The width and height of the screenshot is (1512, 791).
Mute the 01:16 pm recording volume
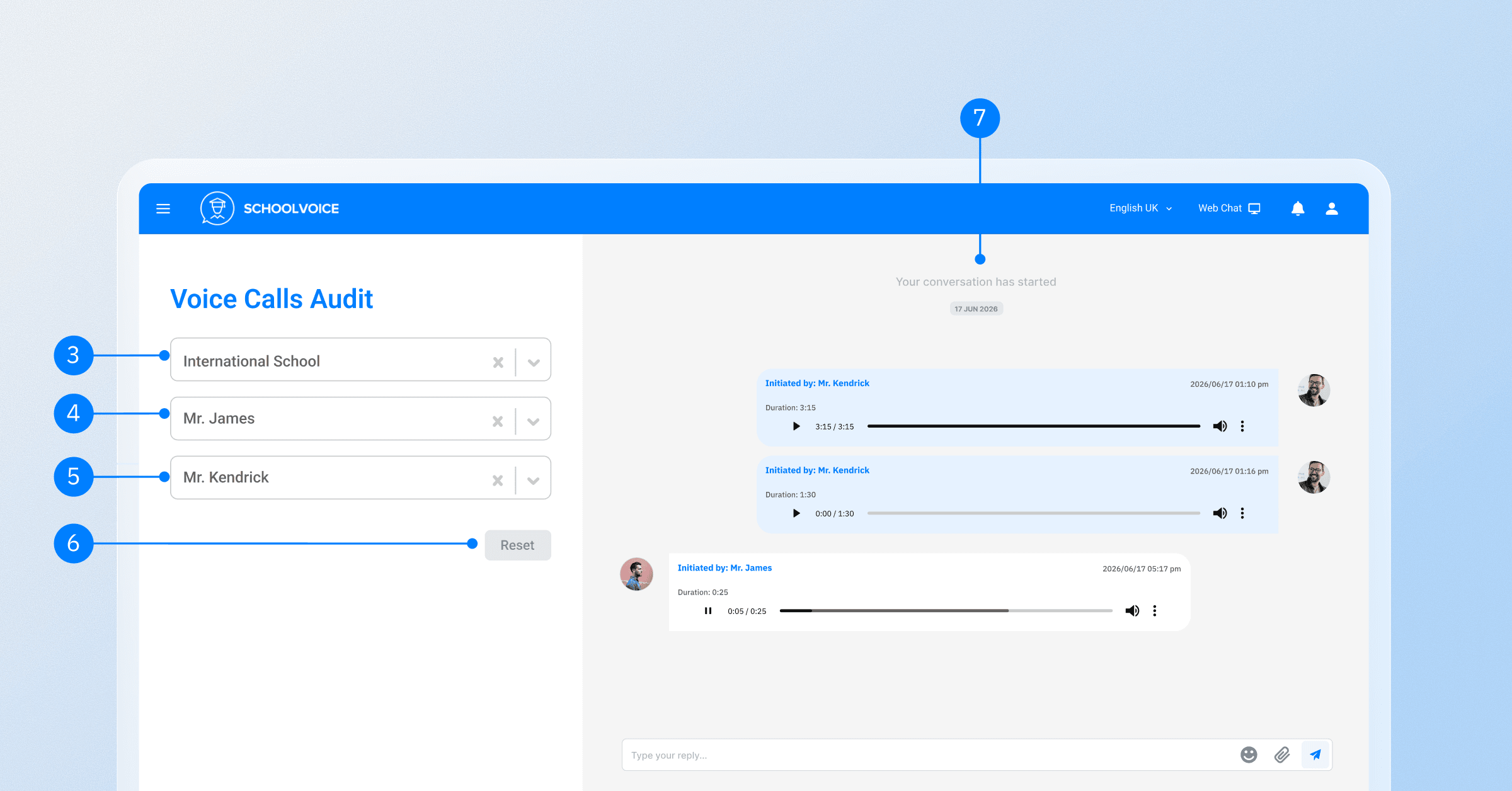[1220, 513]
